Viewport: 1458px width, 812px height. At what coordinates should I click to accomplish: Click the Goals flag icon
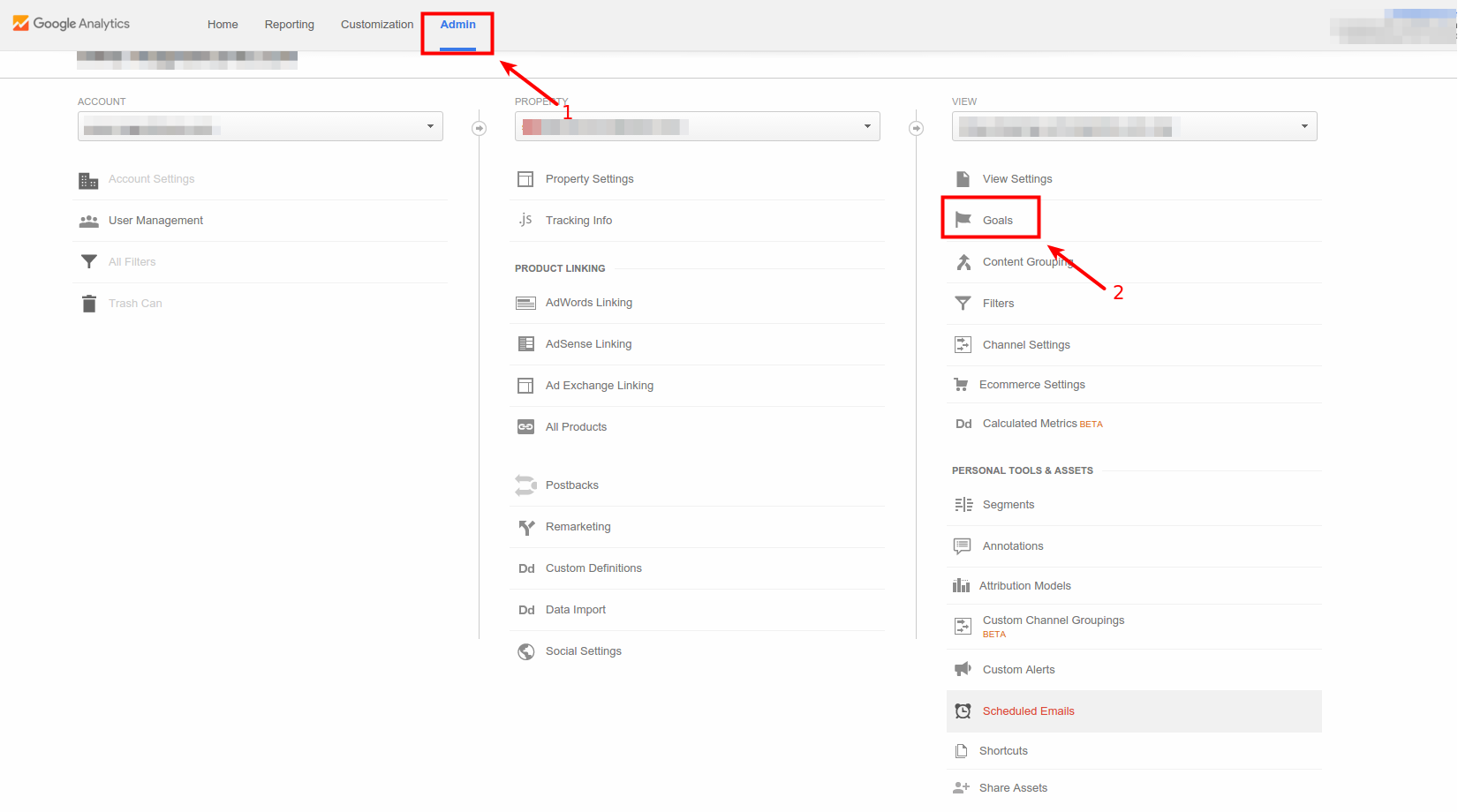pos(963,220)
